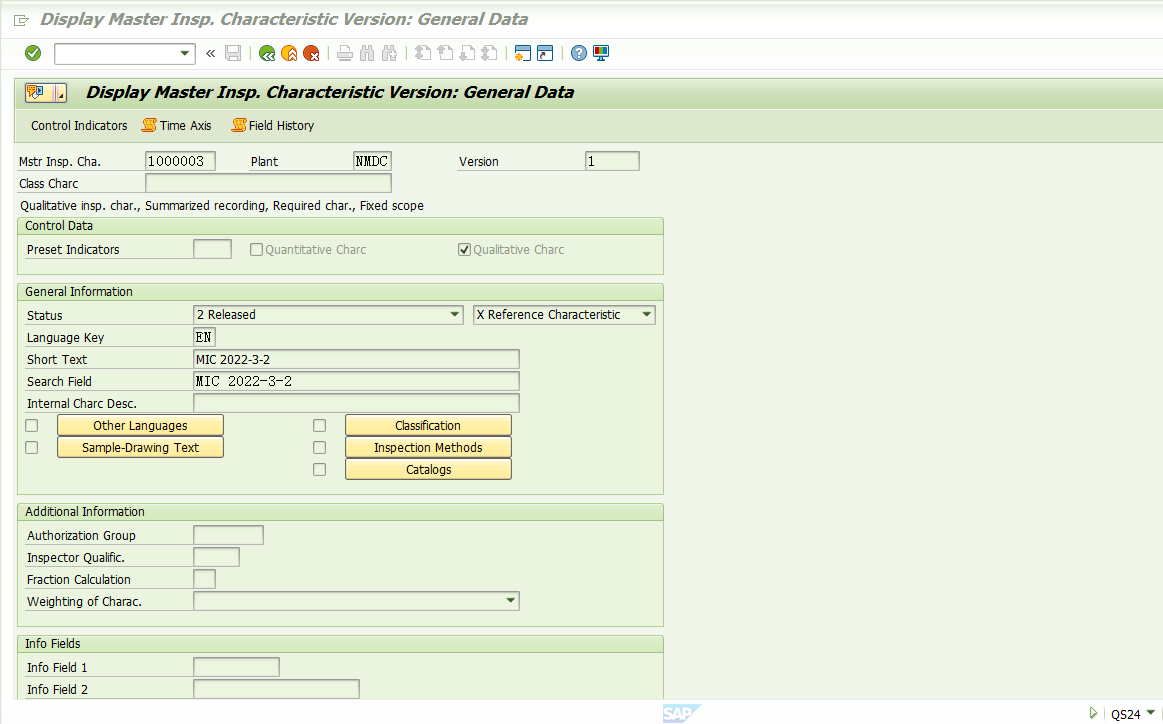Click the Save icon in the toolbar
The height and width of the screenshot is (724, 1163).
[233, 53]
